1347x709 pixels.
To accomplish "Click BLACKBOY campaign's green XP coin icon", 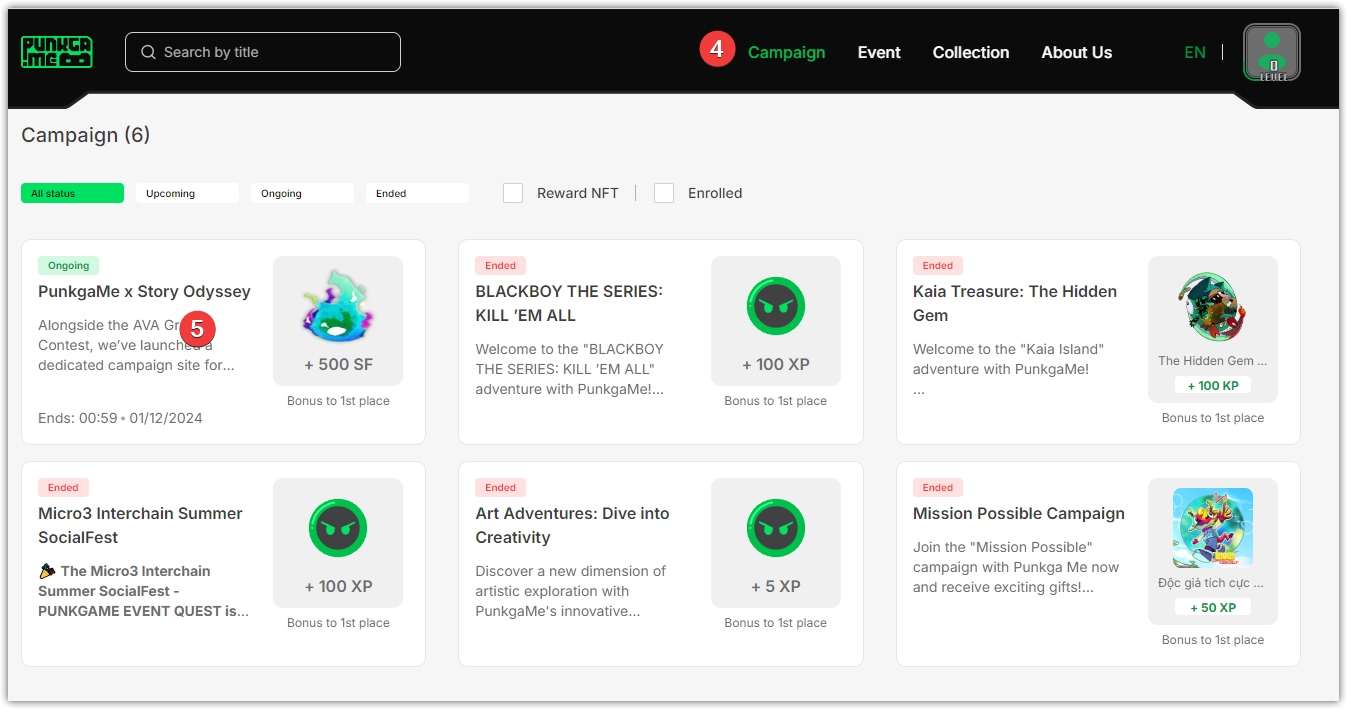I will [x=775, y=307].
